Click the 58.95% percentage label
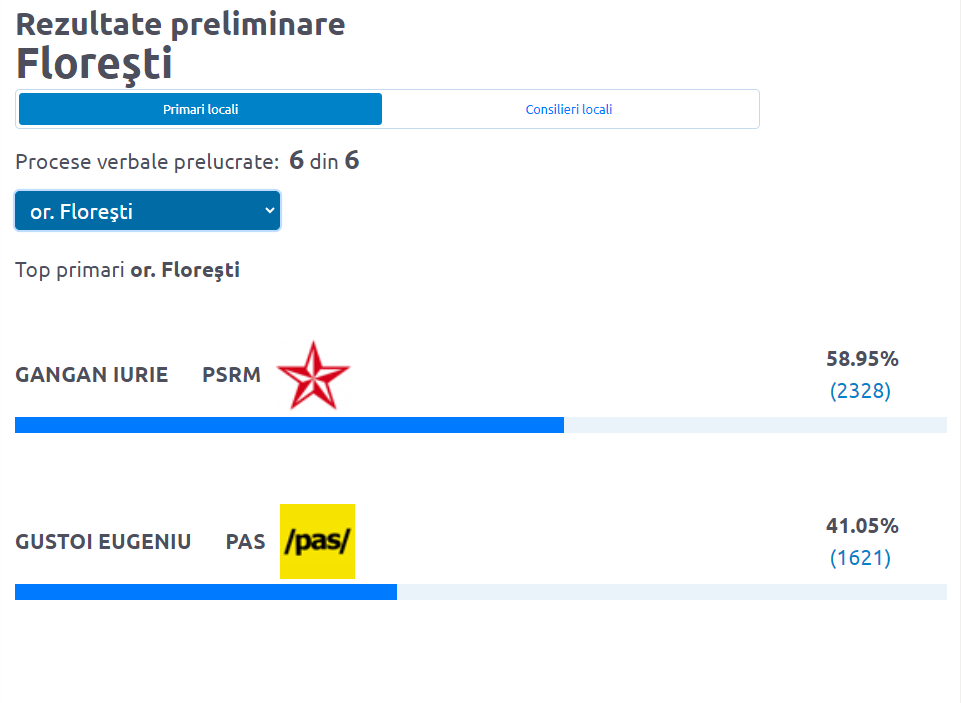 pos(862,359)
